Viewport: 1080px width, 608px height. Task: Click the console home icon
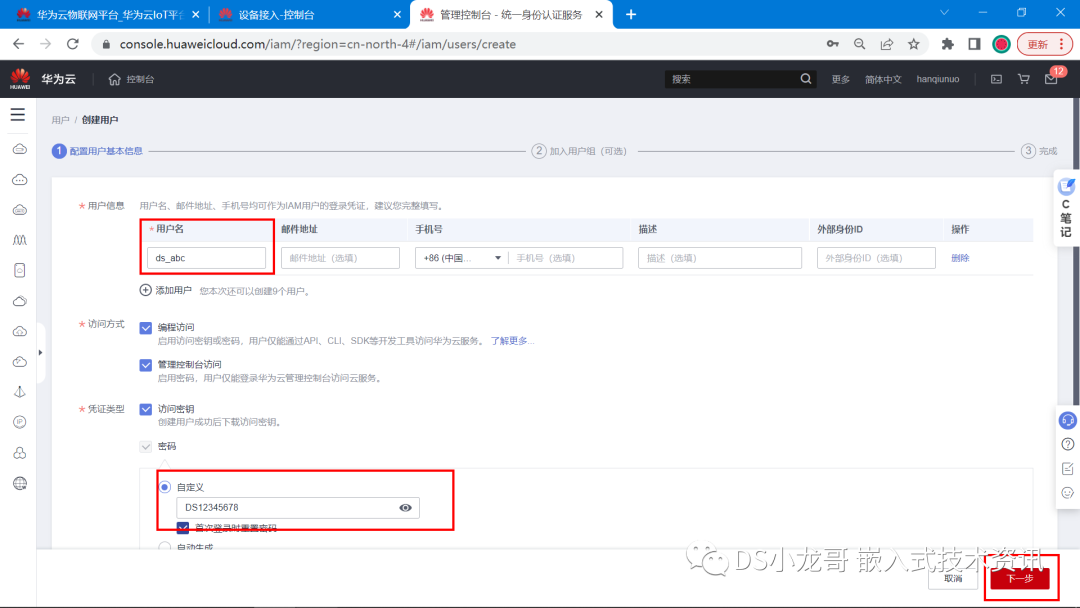(114, 79)
